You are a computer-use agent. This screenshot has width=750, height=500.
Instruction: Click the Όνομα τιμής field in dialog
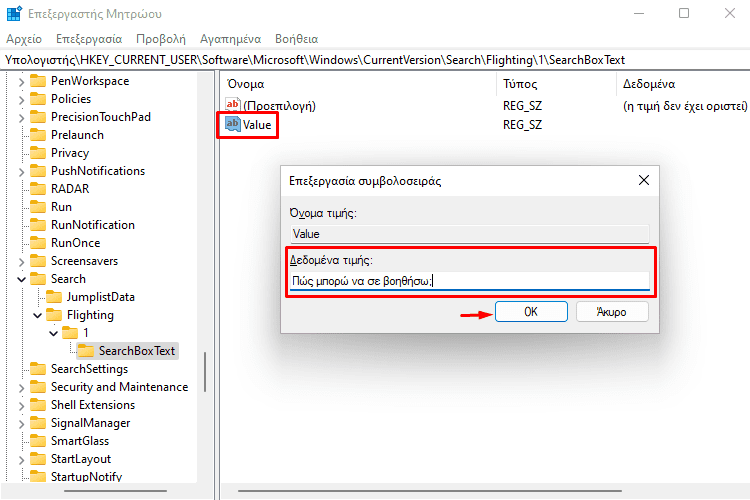(470, 234)
